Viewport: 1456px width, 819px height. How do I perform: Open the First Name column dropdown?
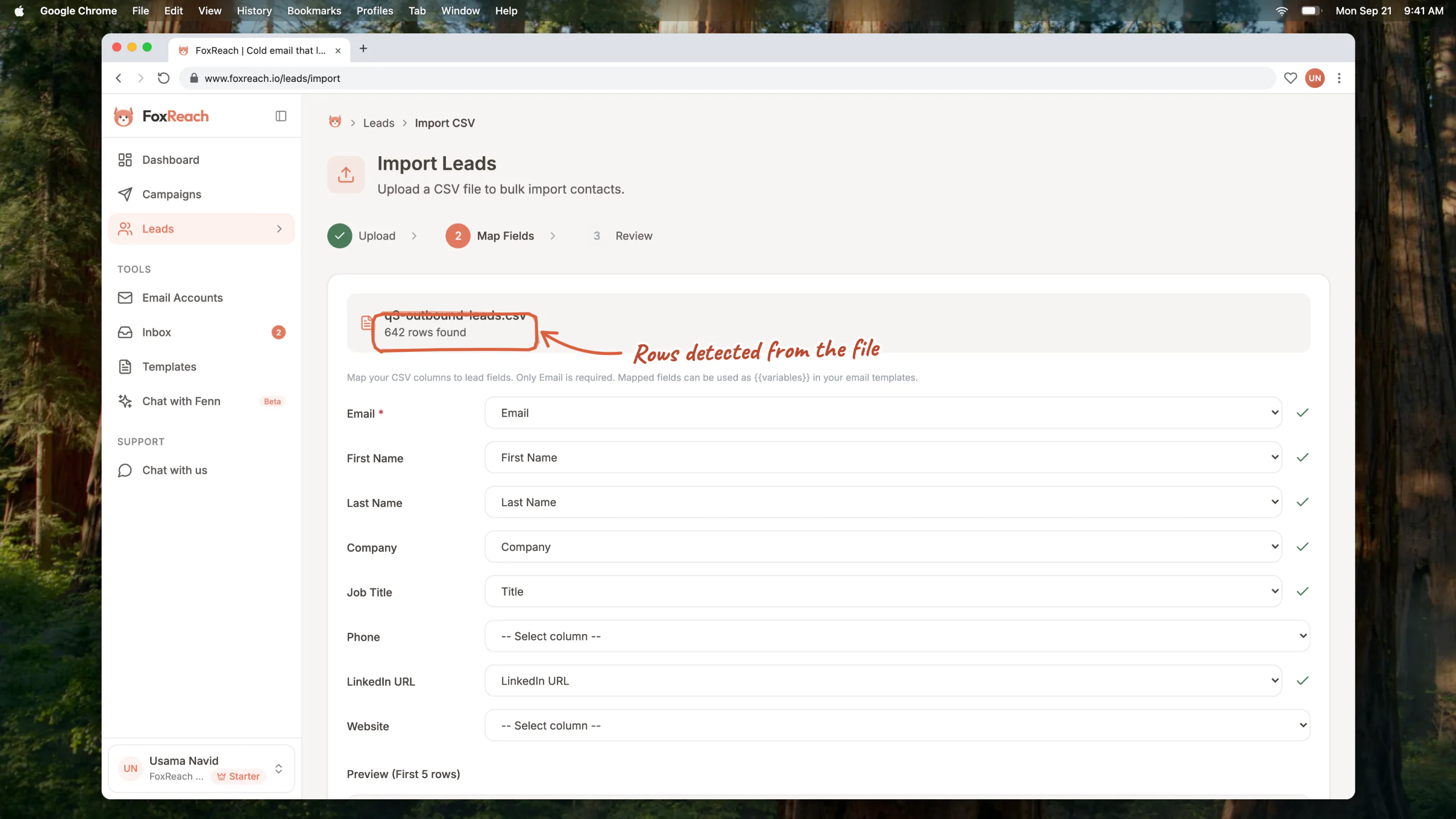[883, 457]
